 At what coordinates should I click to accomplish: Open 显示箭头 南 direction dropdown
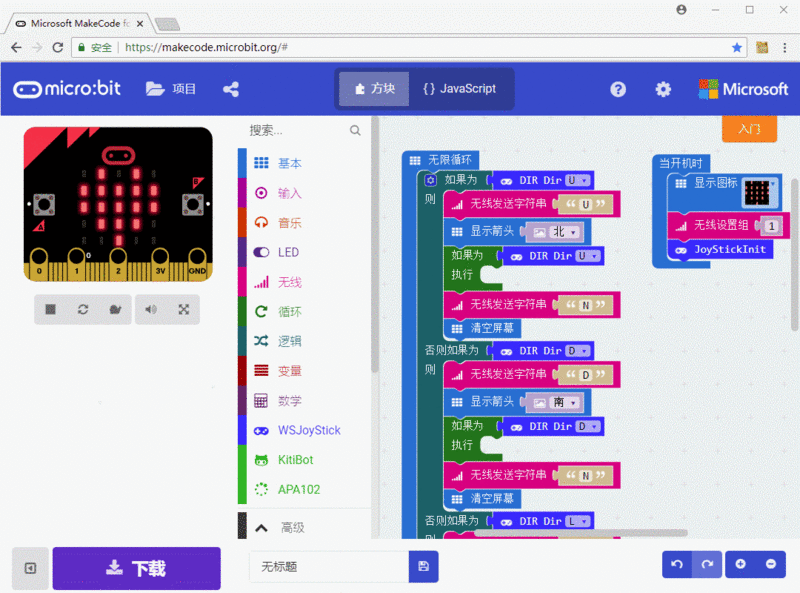565,403
